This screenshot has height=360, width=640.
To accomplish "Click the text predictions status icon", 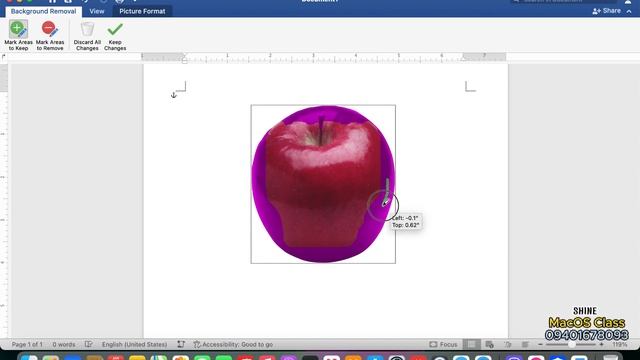I will pyautogui.click(x=181, y=344).
